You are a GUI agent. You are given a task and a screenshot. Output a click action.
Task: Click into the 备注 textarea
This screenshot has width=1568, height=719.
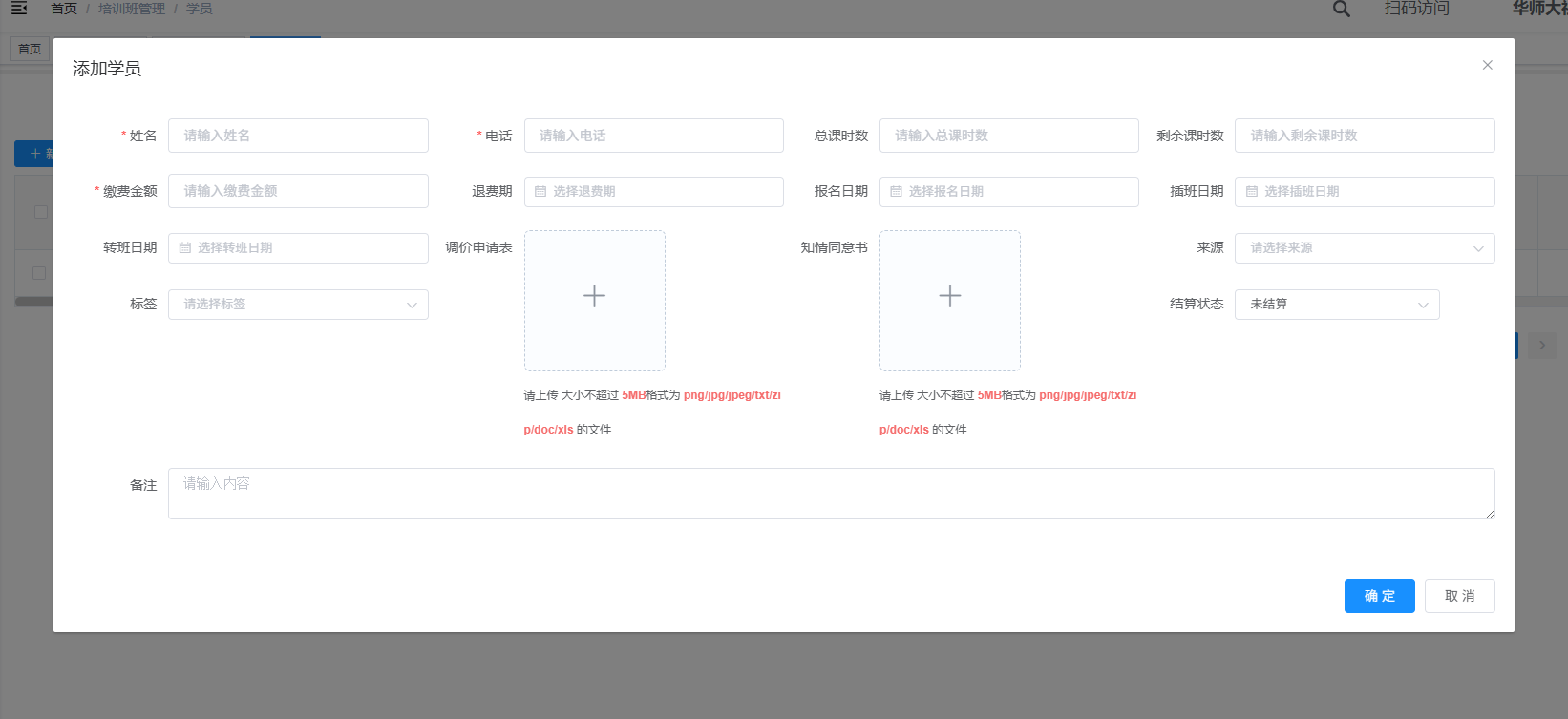click(832, 494)
